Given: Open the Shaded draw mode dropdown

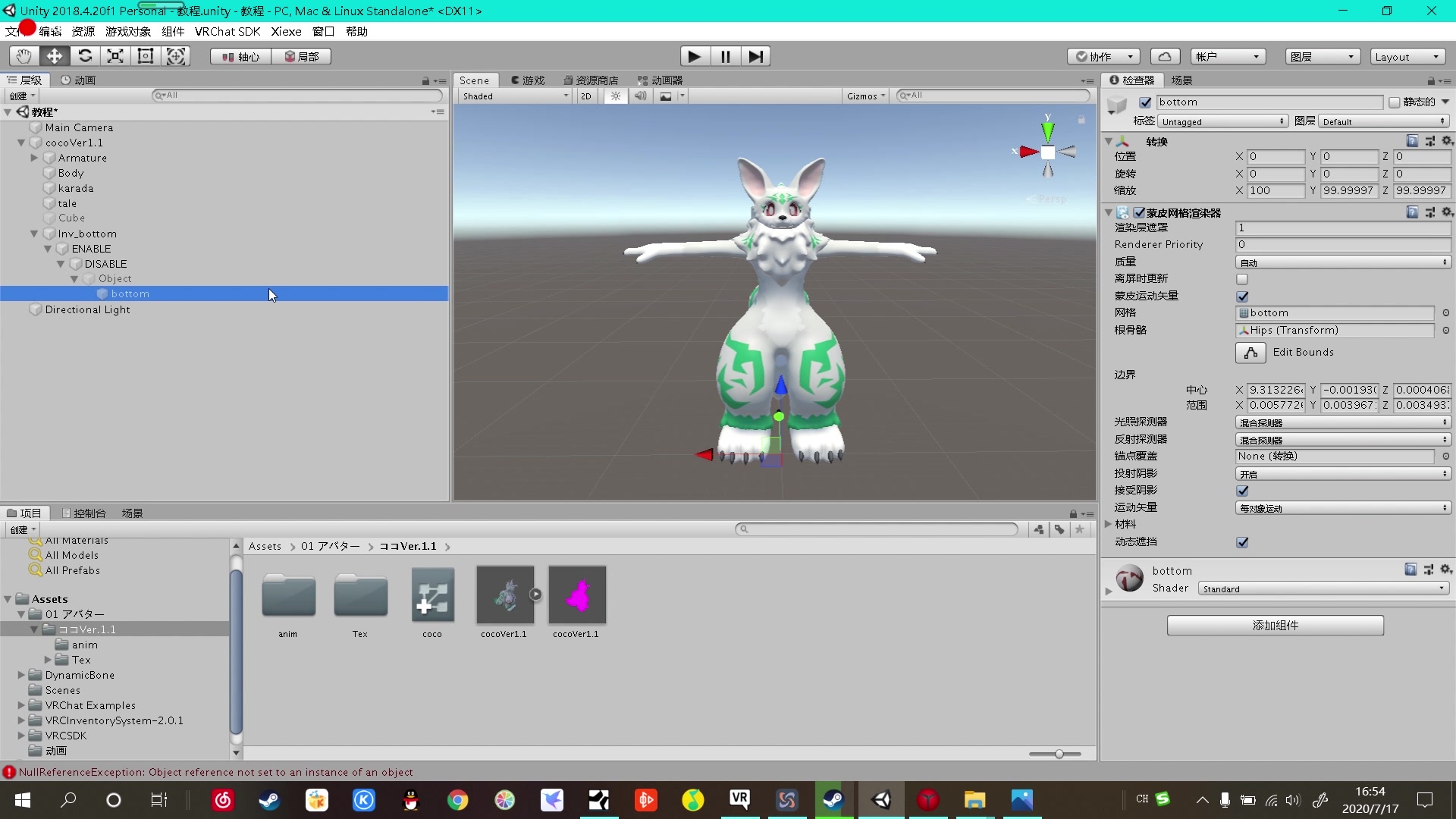Looking at the screenshot, I should tap(514, 96).
